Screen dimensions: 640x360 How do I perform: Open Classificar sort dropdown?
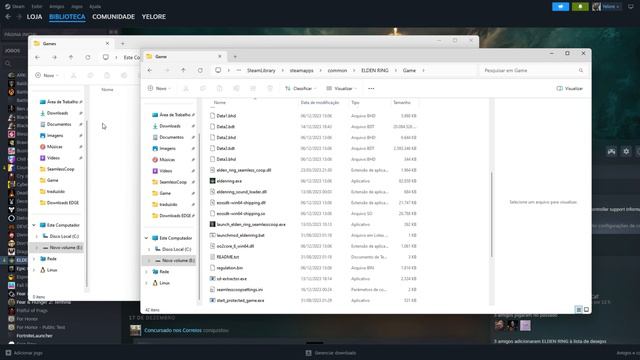300,89
